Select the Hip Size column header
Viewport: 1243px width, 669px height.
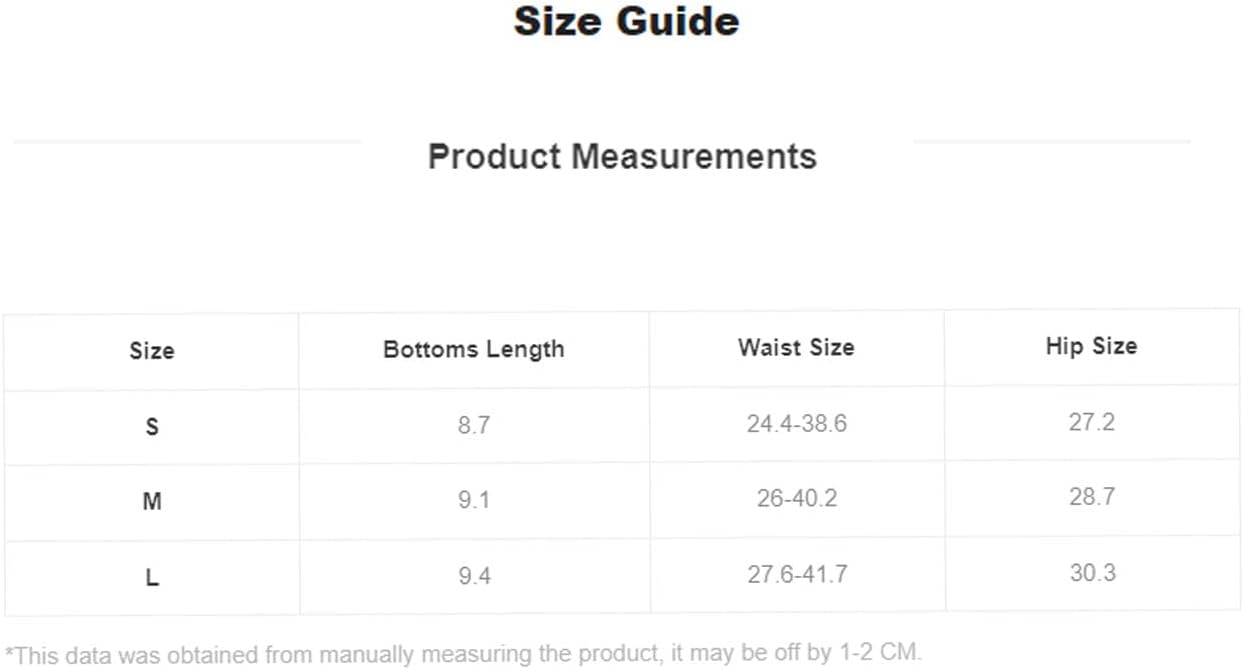[x=1091, y=346]
